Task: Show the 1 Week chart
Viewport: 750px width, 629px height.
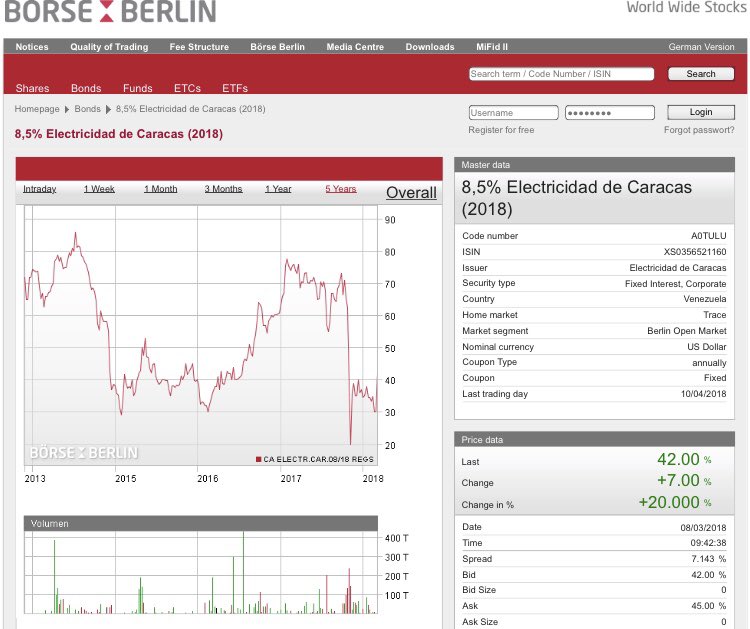Action: (x=99, y=189)
